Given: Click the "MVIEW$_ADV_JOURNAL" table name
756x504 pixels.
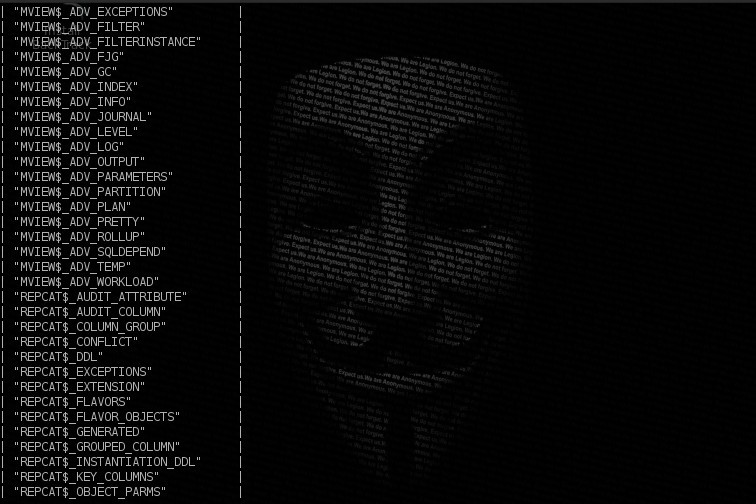Looking at the screenshot, I should 83,117.
